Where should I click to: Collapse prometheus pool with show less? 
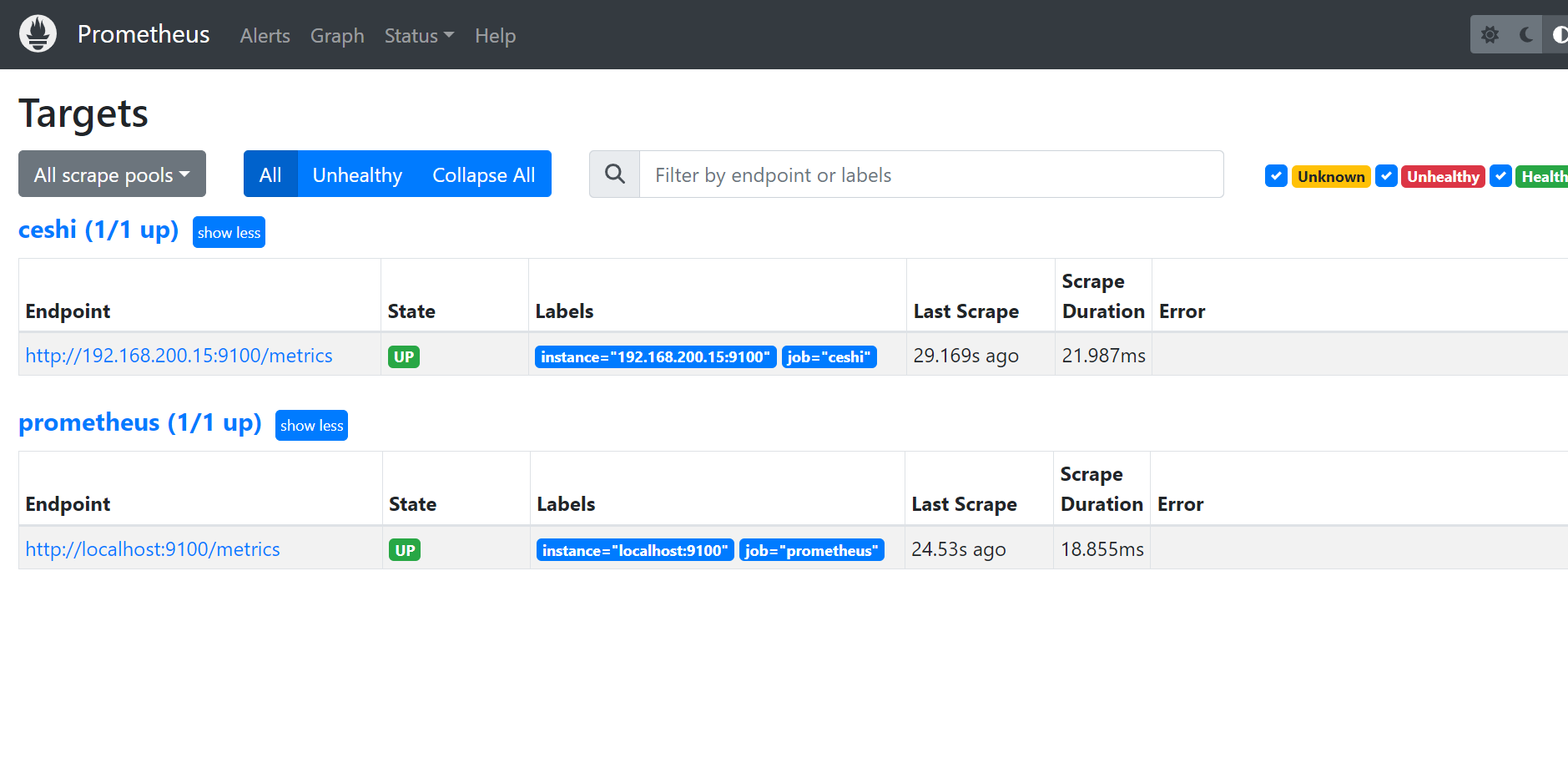311,425
